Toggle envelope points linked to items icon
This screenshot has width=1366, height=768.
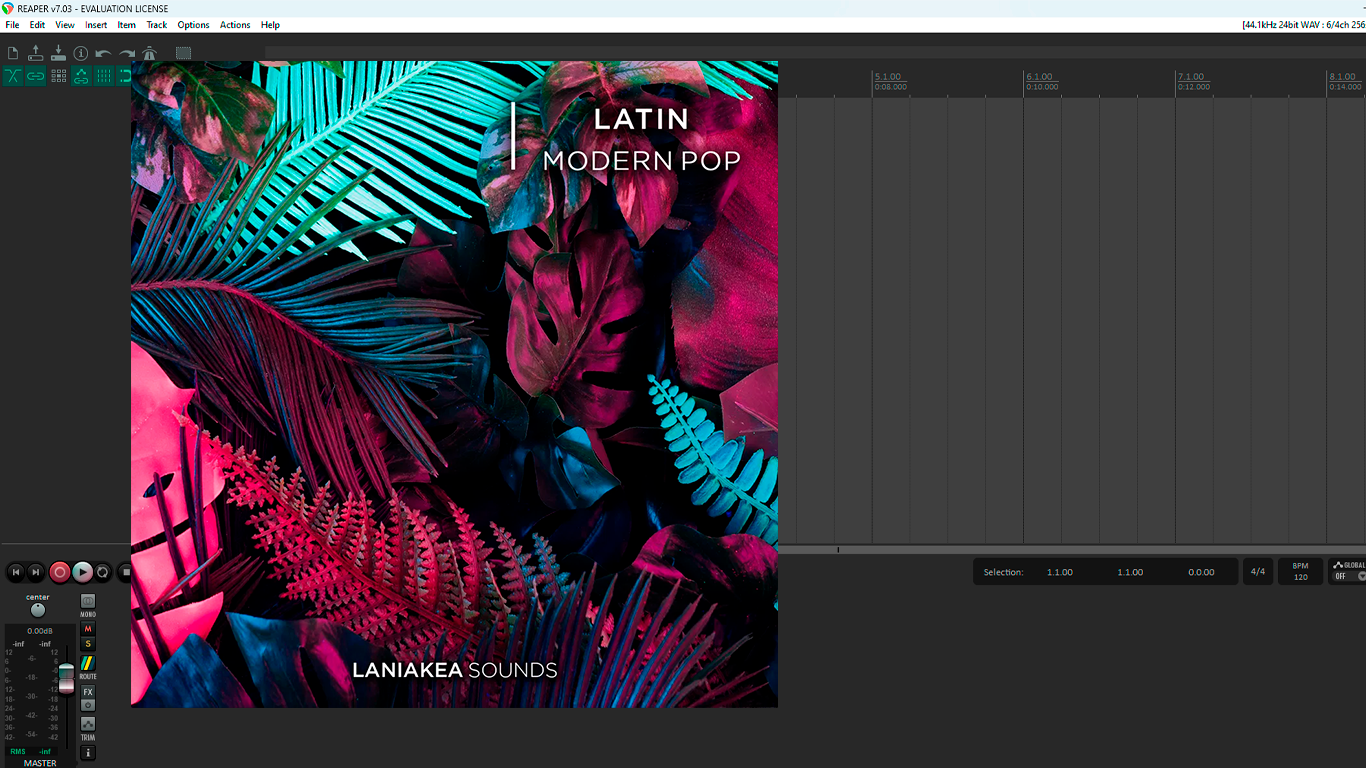coord(81,76)
